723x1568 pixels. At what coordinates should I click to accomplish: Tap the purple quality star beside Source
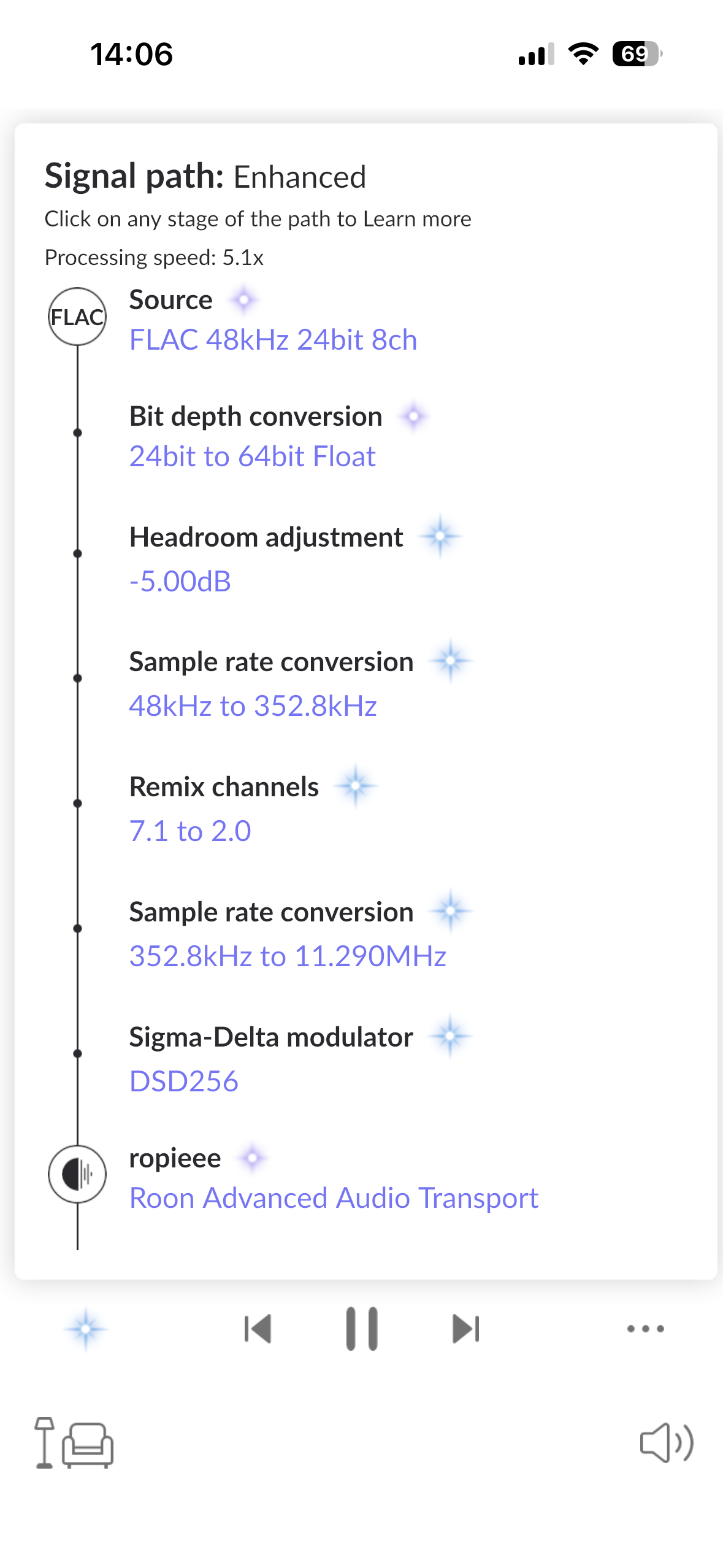click(244, 300)
